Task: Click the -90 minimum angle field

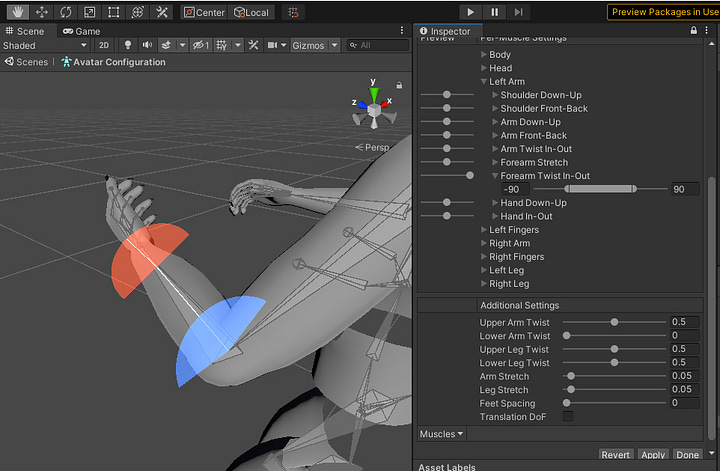Action: pos(515,189)
